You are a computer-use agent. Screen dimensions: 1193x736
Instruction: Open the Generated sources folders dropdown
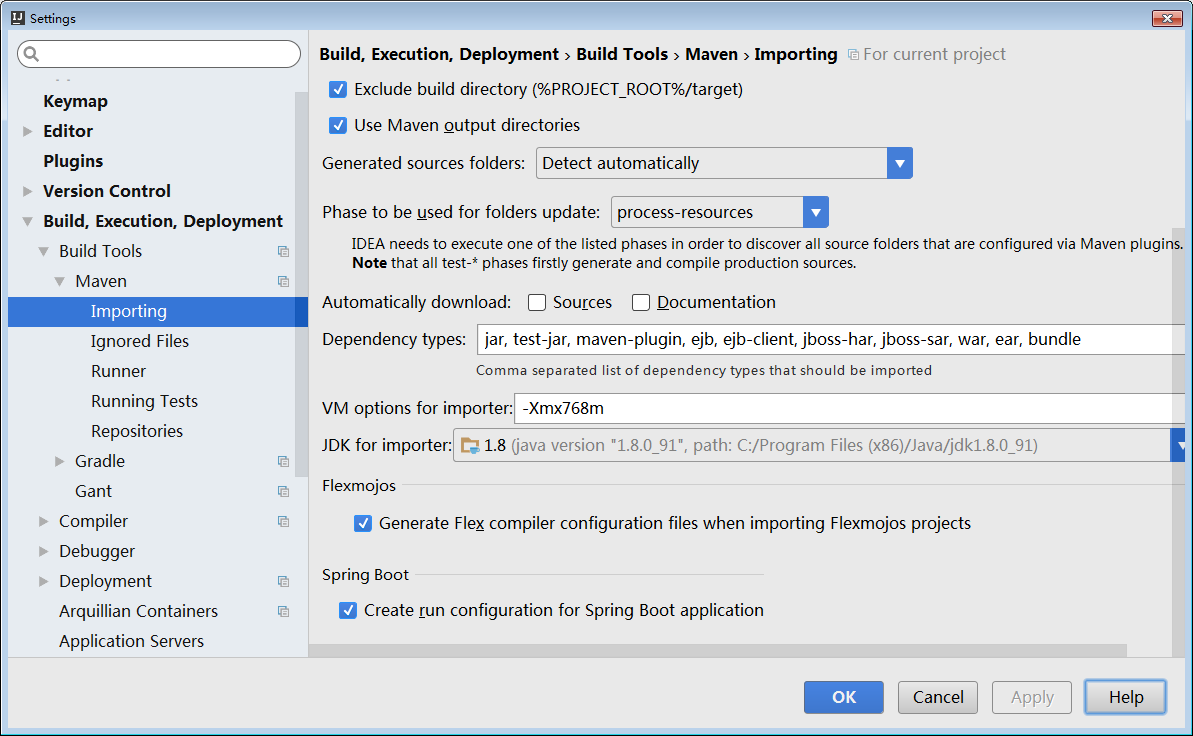[899, 163]
